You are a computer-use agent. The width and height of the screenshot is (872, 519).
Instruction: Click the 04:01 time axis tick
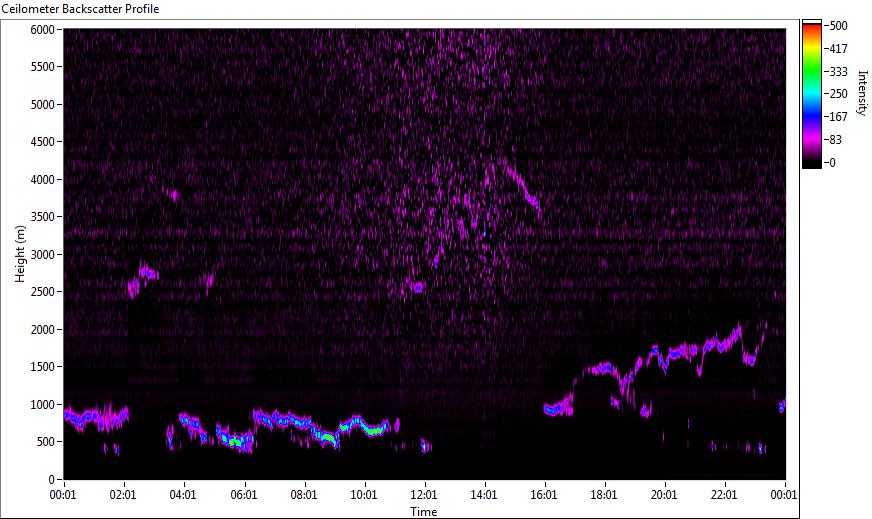[183, 495]
